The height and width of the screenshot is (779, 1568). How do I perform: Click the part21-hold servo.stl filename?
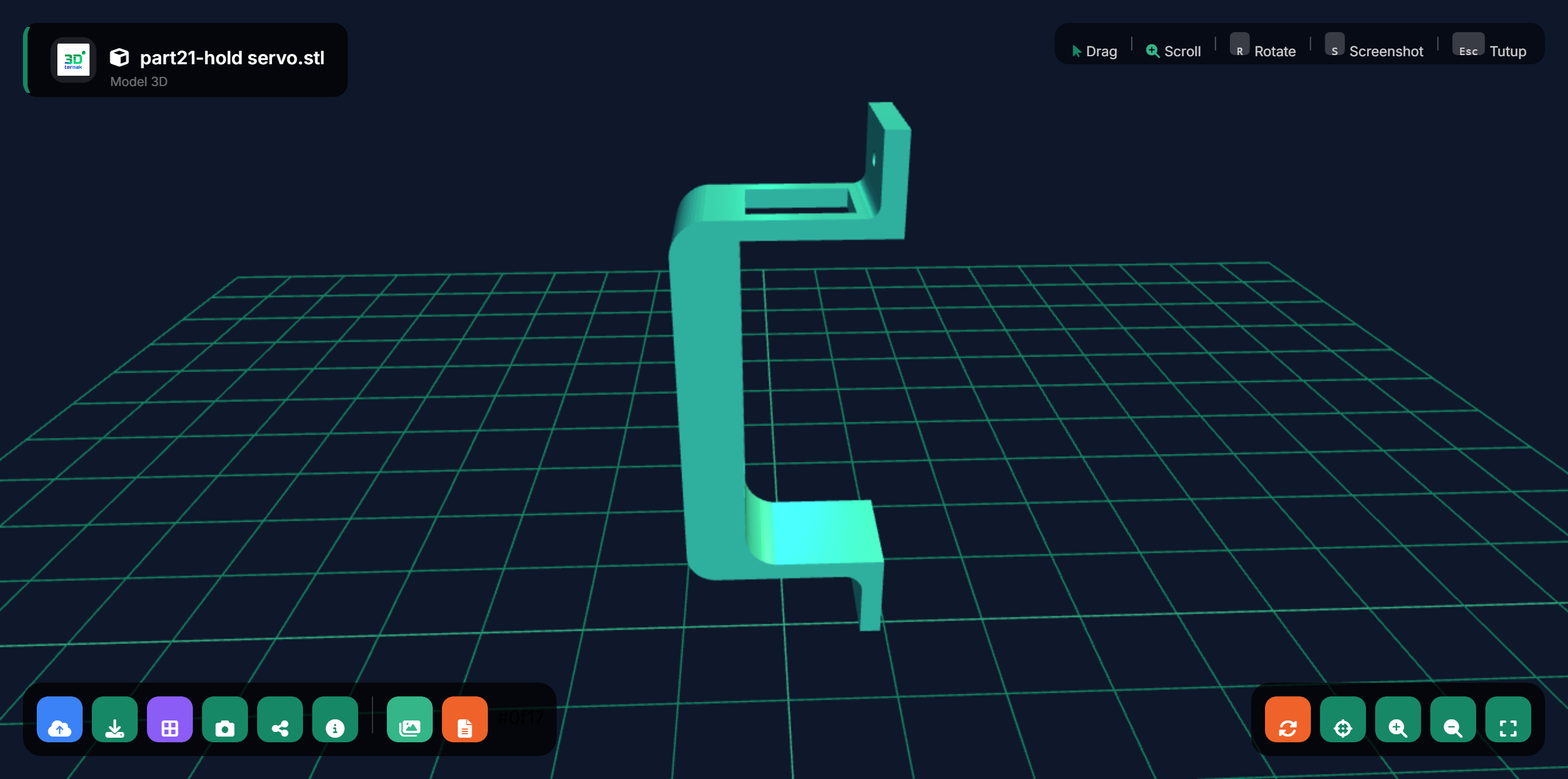tap(232, 58)
